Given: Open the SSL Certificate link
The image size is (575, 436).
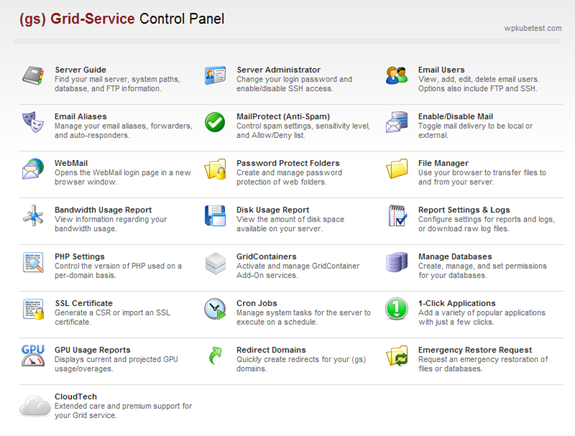Looking at the screenshot, I should point(84,303).
